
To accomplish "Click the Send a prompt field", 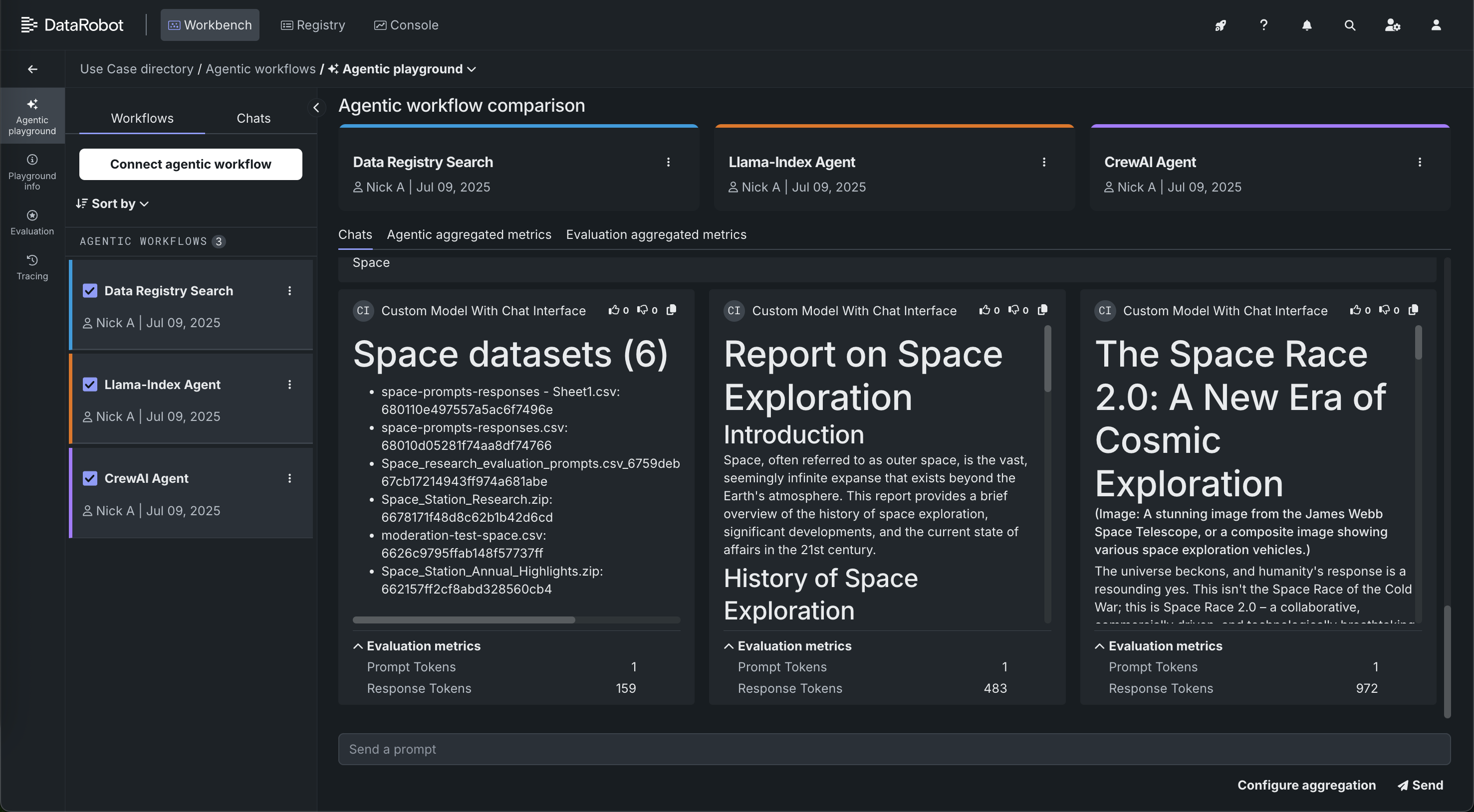I will [894, 749].
